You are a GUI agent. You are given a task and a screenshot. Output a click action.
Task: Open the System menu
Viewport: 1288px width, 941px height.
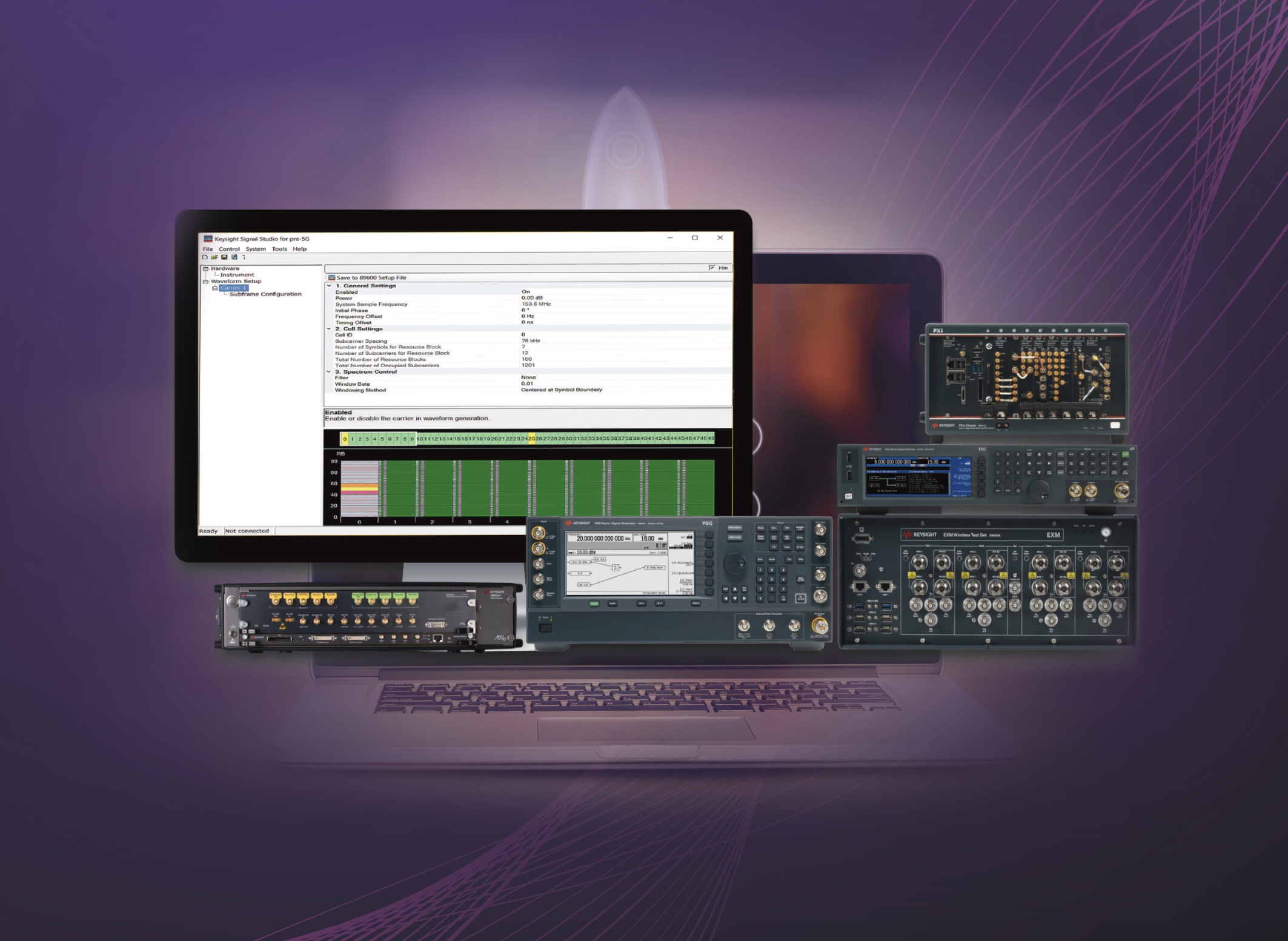click(256, 248)
